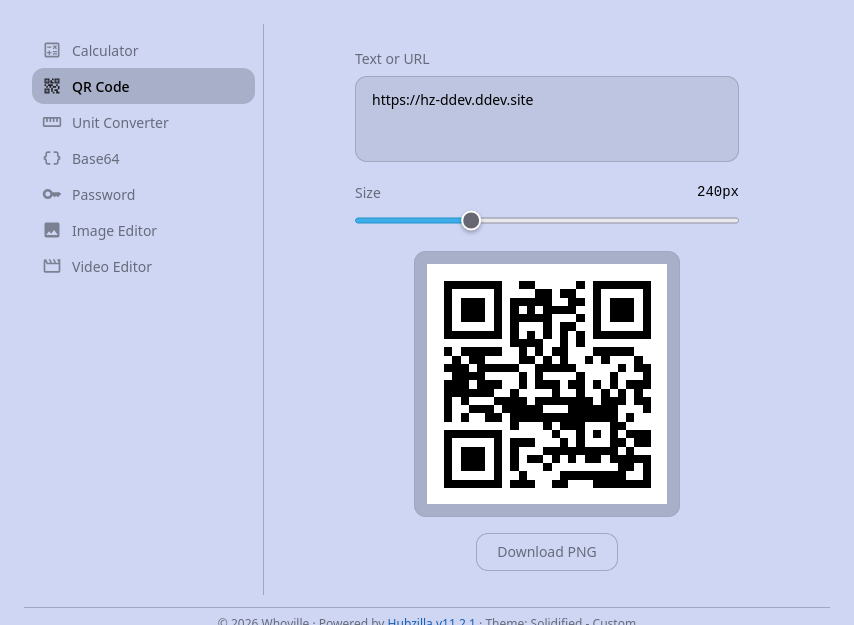Open the Base64 tool
The width and height of the screenshot is (854, 625).
[x=143, y=158]
